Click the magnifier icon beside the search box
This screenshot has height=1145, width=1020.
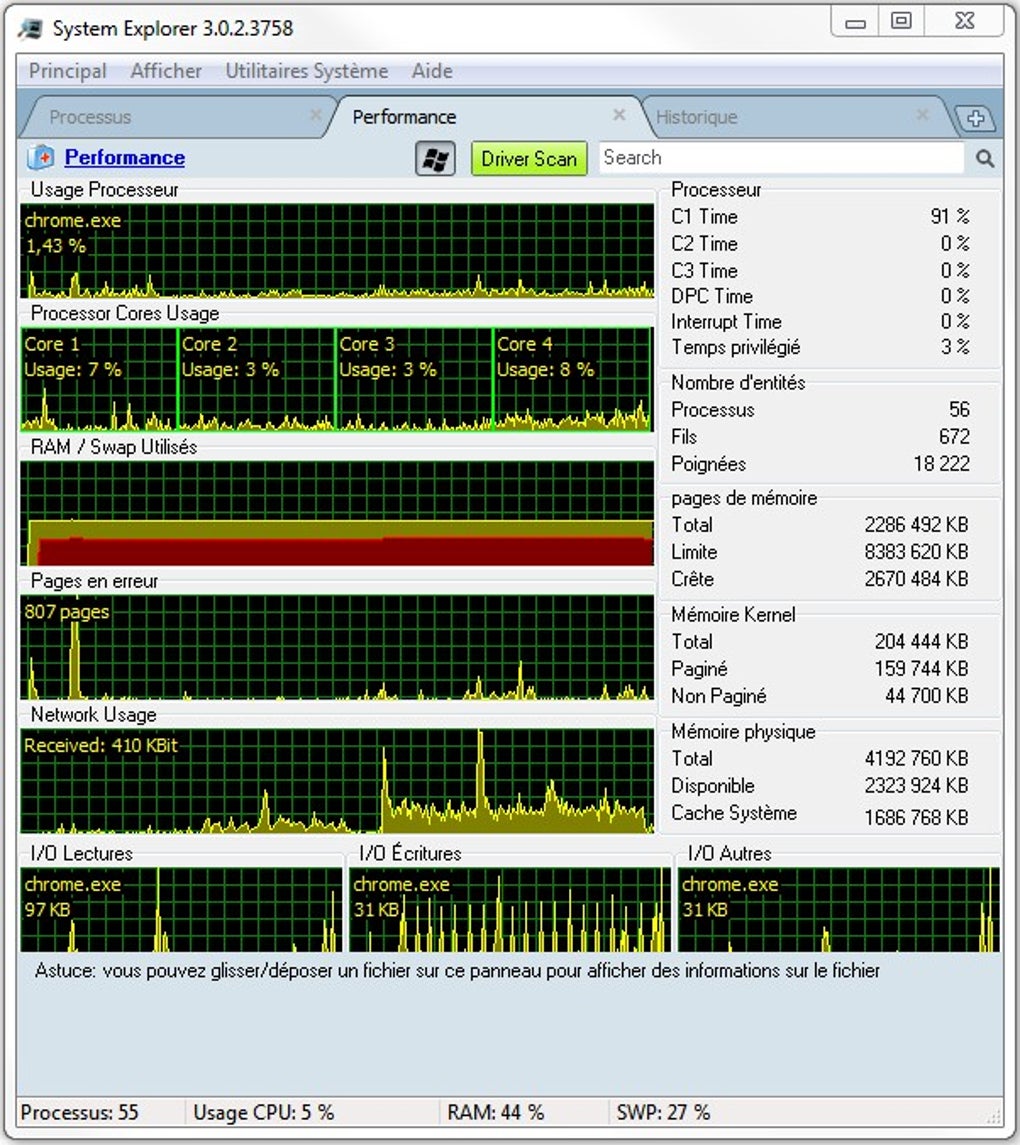point(984,158)
